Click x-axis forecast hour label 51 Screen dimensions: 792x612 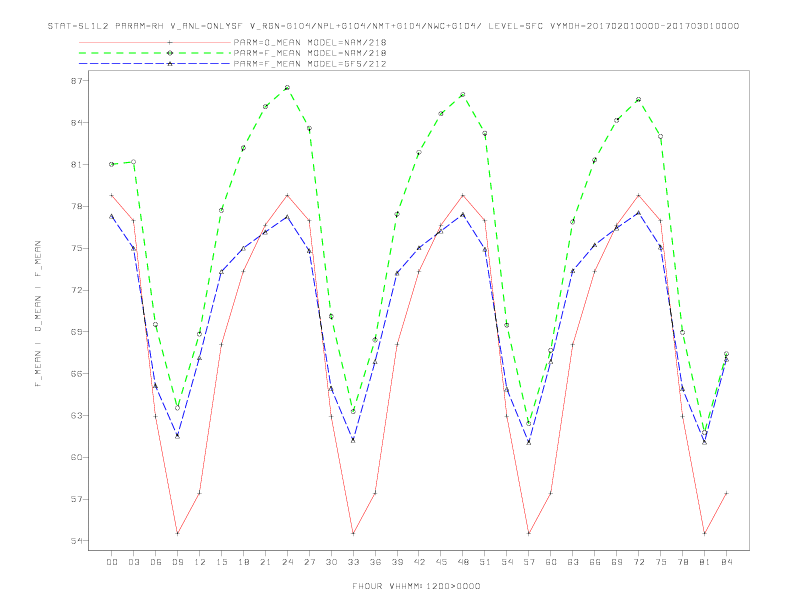coord(485,562)
